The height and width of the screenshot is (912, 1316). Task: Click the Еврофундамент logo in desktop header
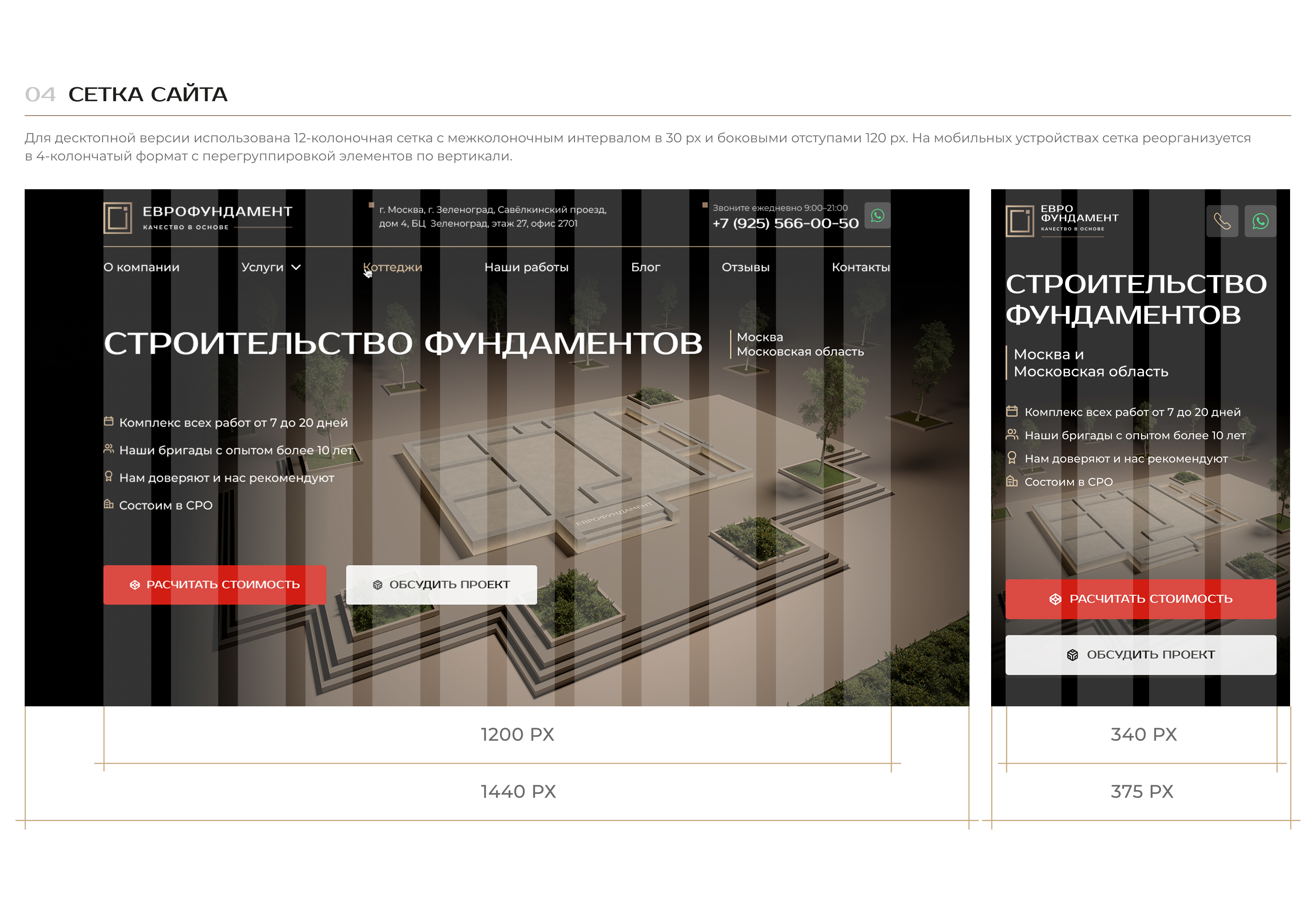[x=198, y=218]
